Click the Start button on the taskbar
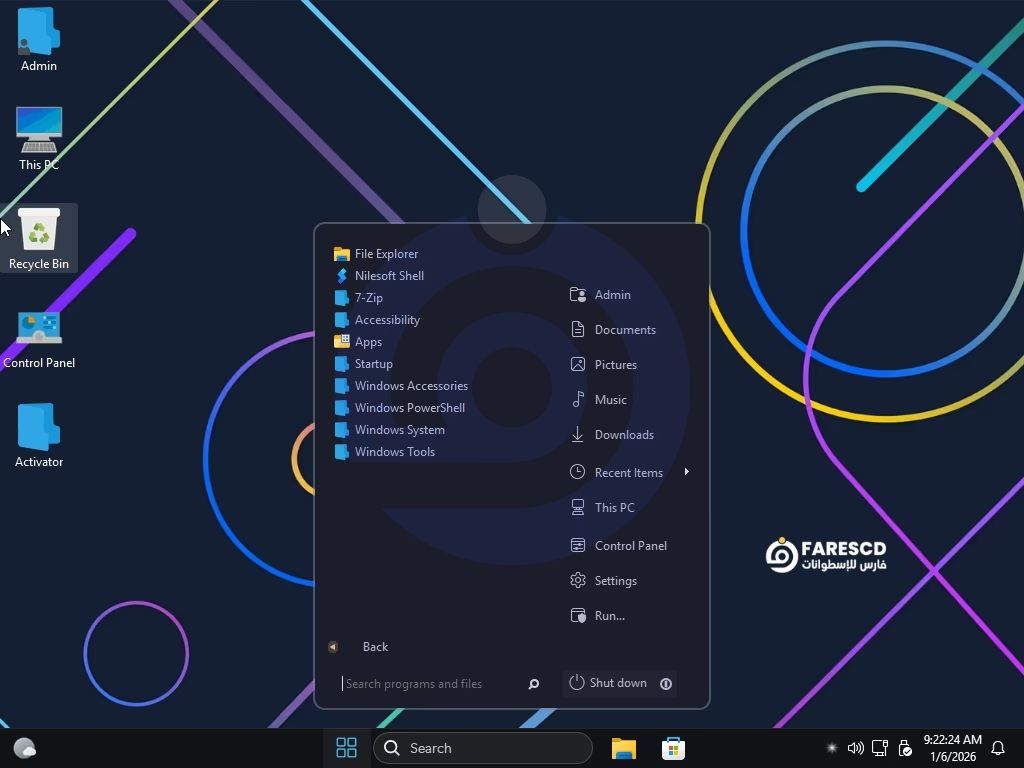 [x=346, y=748]
